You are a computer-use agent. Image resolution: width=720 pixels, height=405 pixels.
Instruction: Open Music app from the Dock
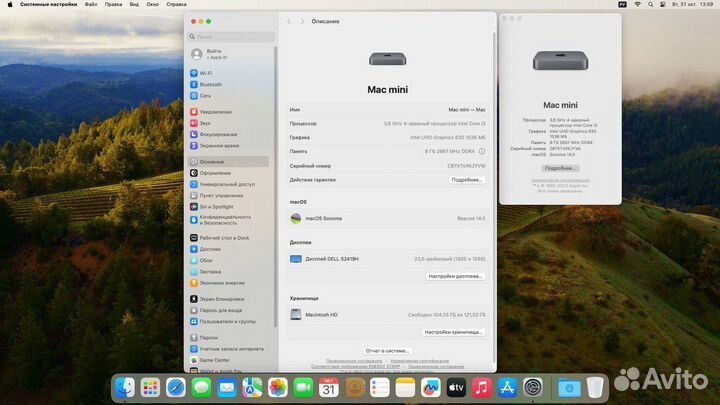tap(482, 388)
